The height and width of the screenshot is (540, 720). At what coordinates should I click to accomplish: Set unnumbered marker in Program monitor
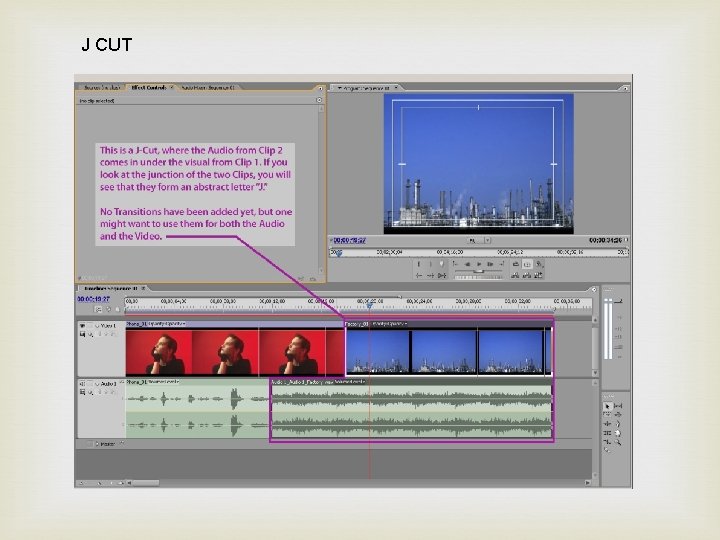pos(441,264)
